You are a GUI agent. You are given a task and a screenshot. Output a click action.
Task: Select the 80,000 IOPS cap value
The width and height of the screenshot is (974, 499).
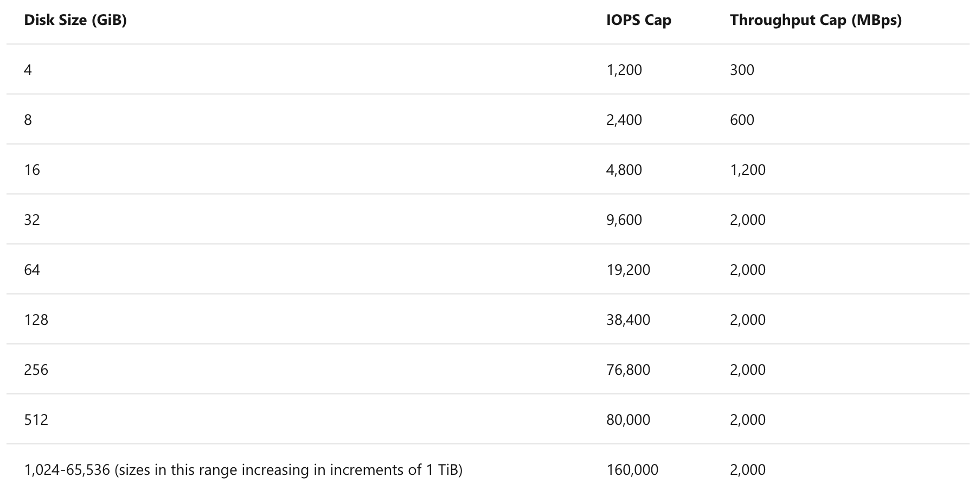click(x=628, y=420)
